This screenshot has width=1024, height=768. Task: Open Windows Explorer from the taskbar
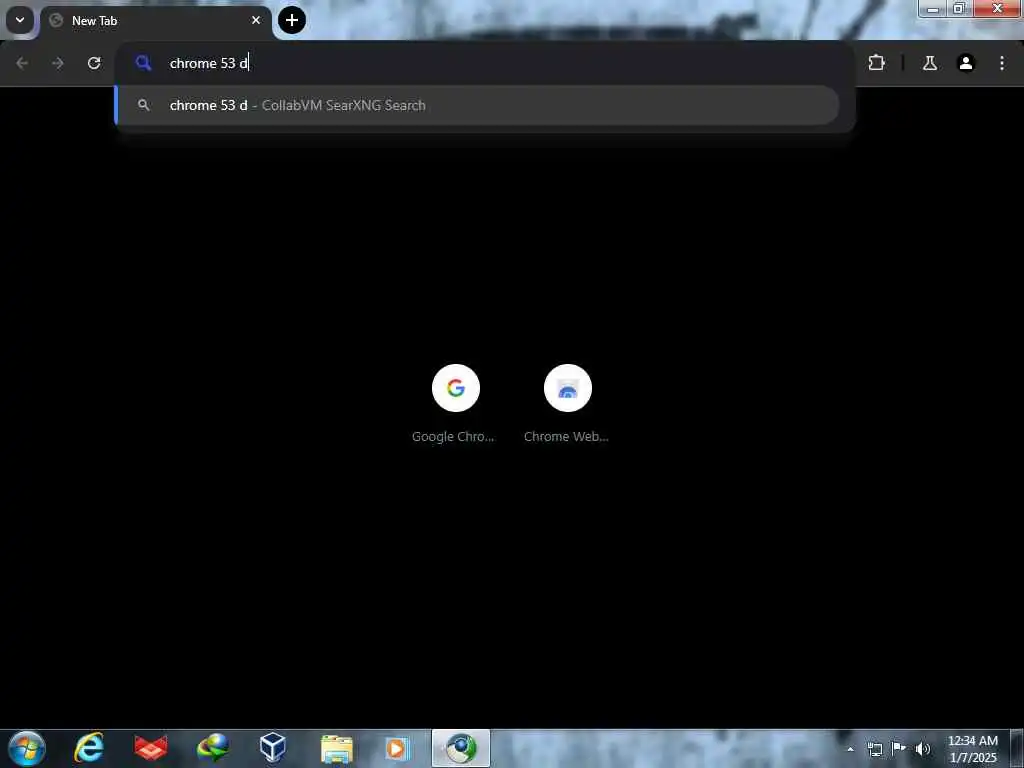[x=336, y=748]
